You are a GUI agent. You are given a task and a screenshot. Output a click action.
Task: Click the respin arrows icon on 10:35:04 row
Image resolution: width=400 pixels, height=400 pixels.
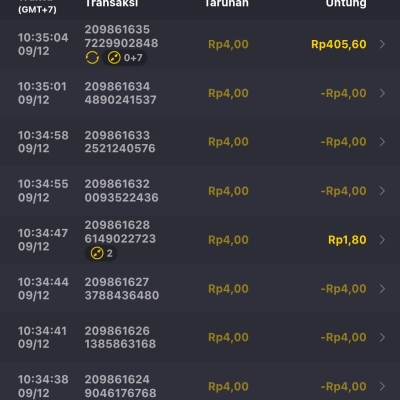(x=92, y=58)
